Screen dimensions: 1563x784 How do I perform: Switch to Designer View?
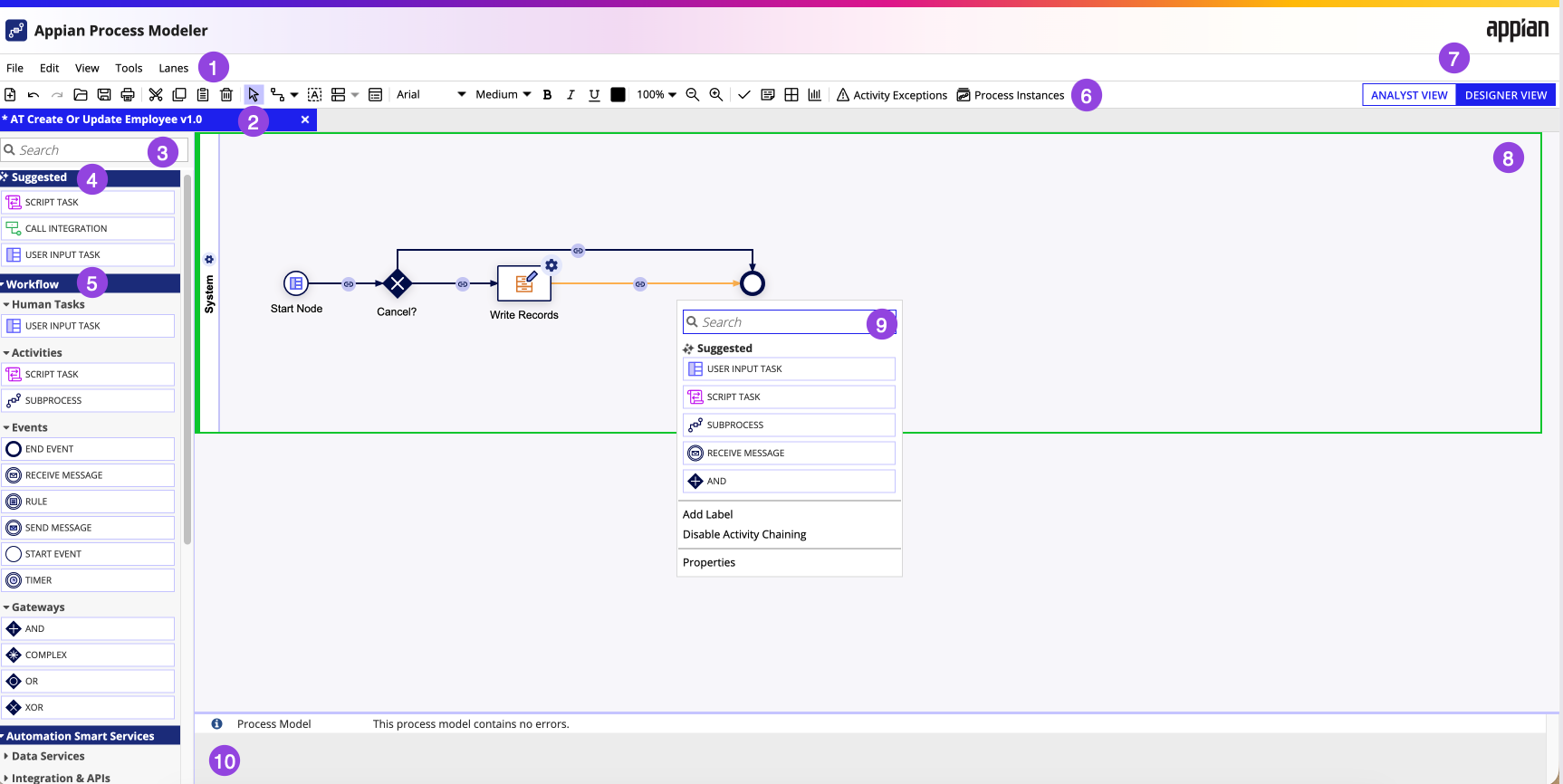click(1506, 95)
